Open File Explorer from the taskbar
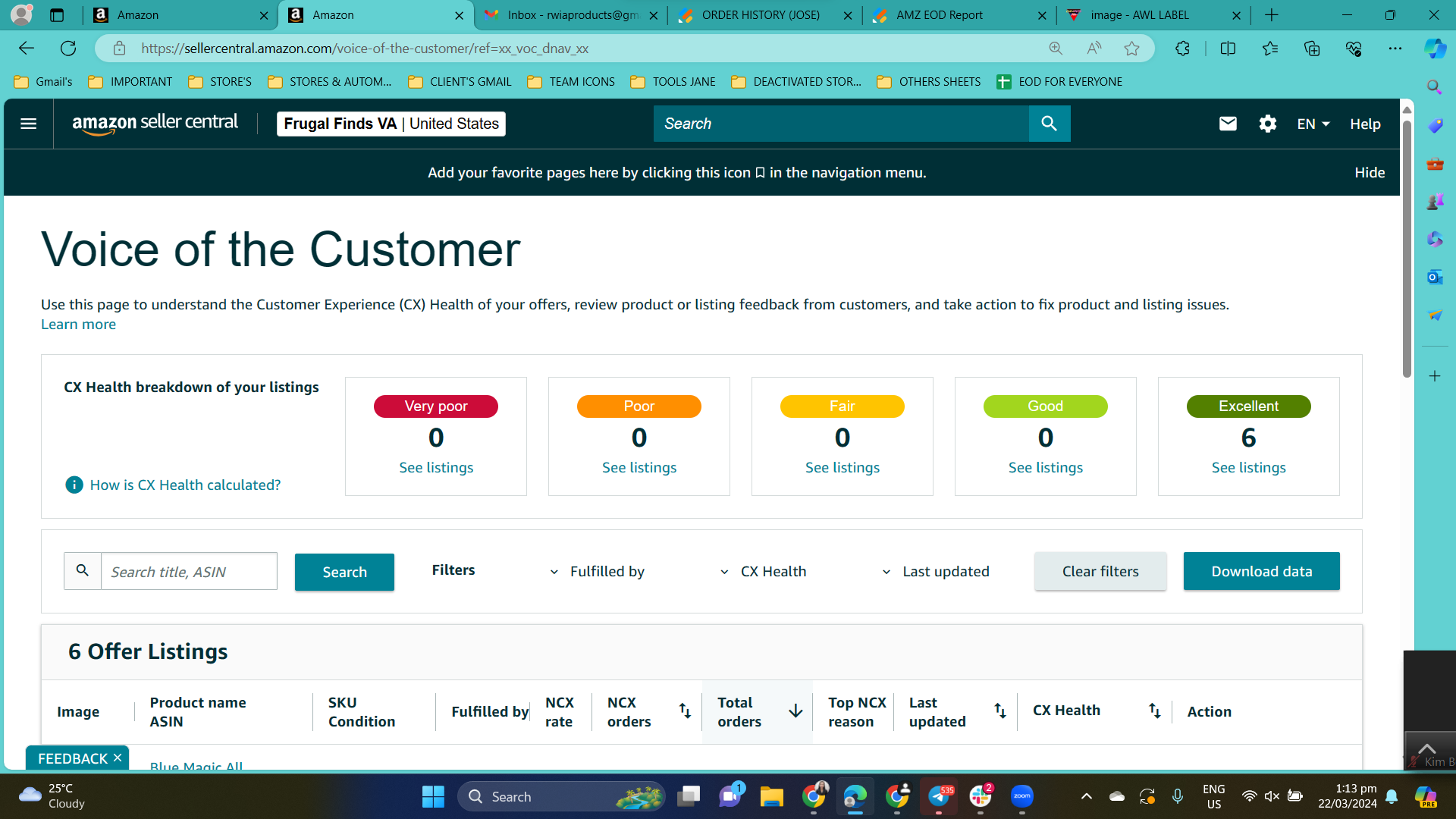This screenshot has width=1456, height=819. click(772, 796)
